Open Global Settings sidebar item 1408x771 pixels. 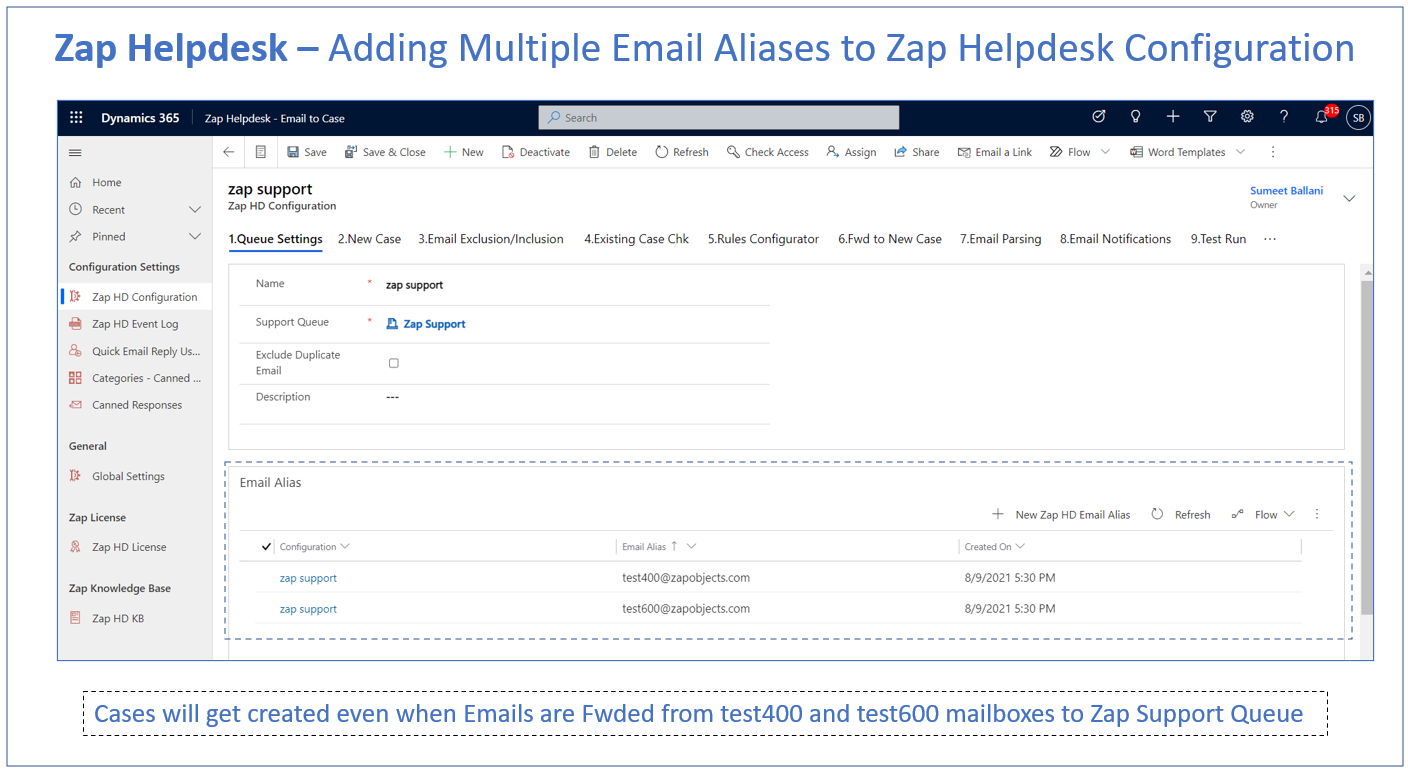134,476
